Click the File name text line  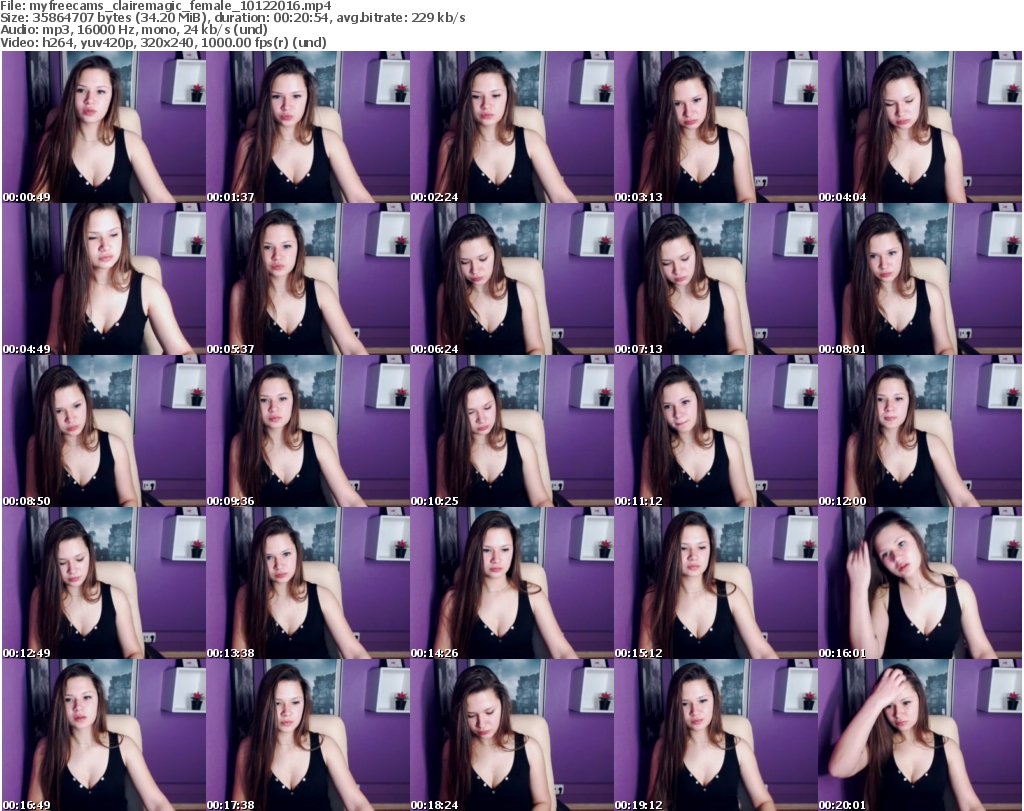pos(165,6)
